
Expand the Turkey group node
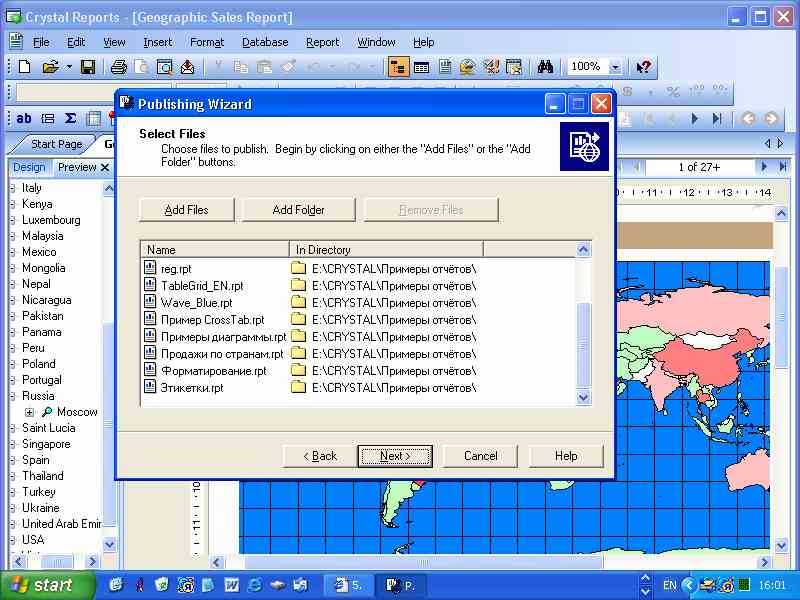(x=13, y=492)
